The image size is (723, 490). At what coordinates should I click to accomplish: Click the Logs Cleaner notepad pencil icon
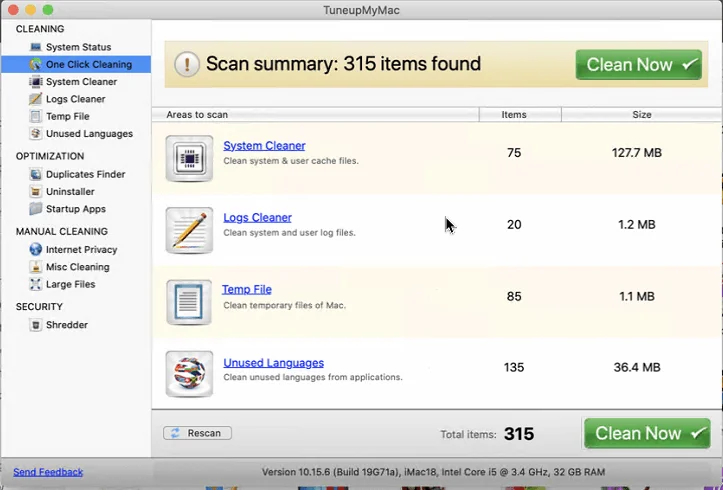[x=189, y=230]
